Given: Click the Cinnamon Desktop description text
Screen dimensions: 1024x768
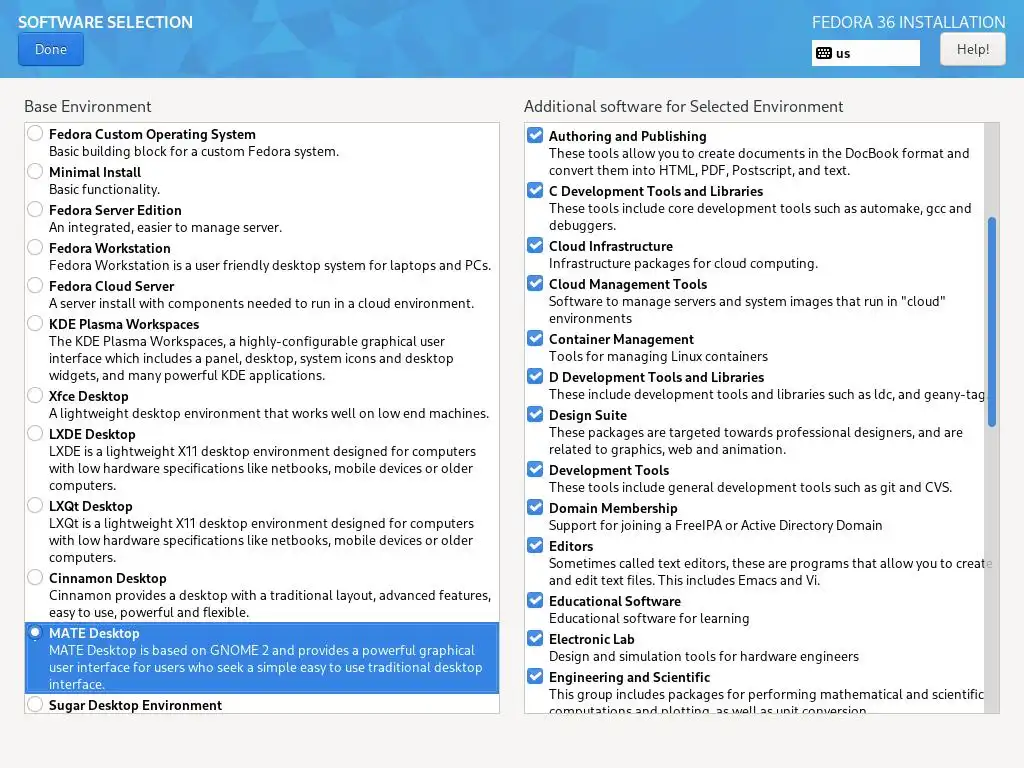Looking at the screenshot, I should [x=270, y=604].
